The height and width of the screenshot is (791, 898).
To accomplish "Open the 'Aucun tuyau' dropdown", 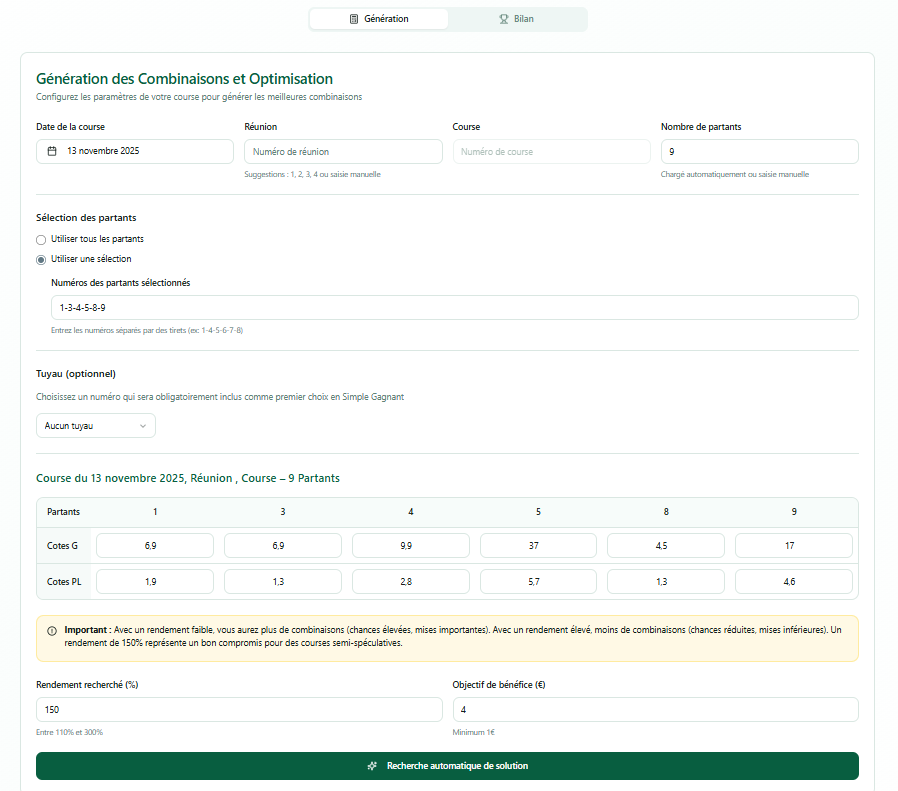I will [95, 426].
